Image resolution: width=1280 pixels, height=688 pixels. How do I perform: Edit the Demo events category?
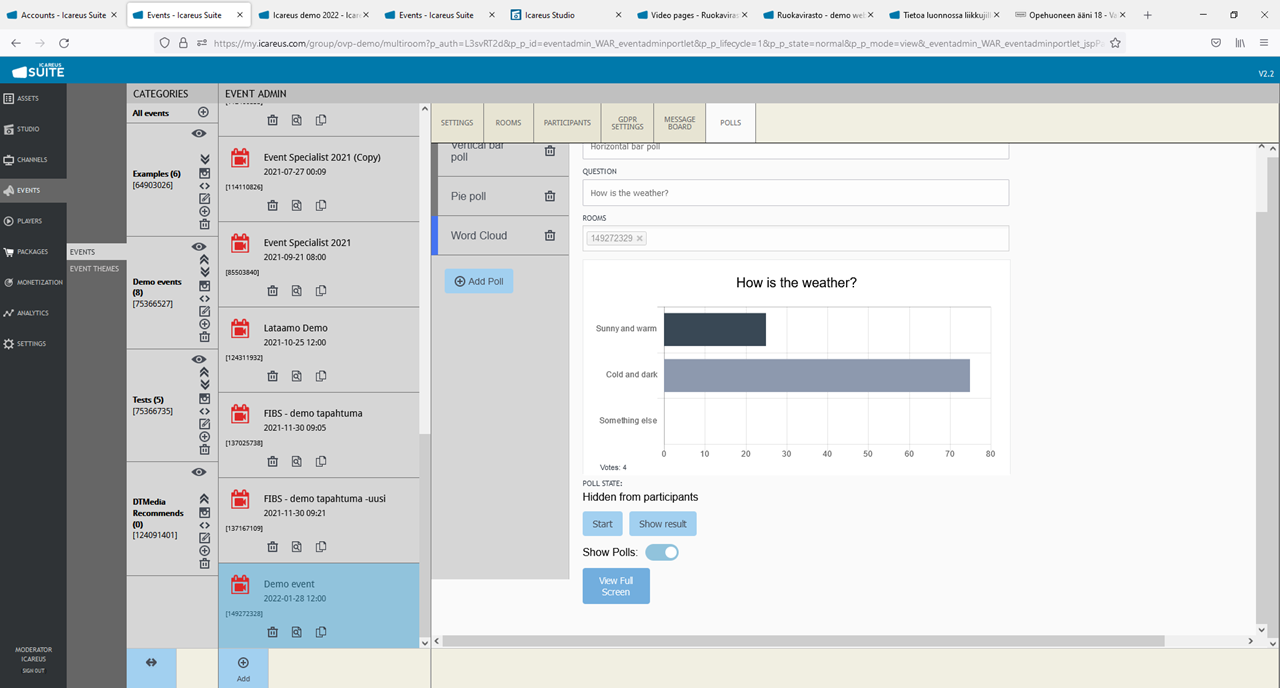click(x=204, y=312)
